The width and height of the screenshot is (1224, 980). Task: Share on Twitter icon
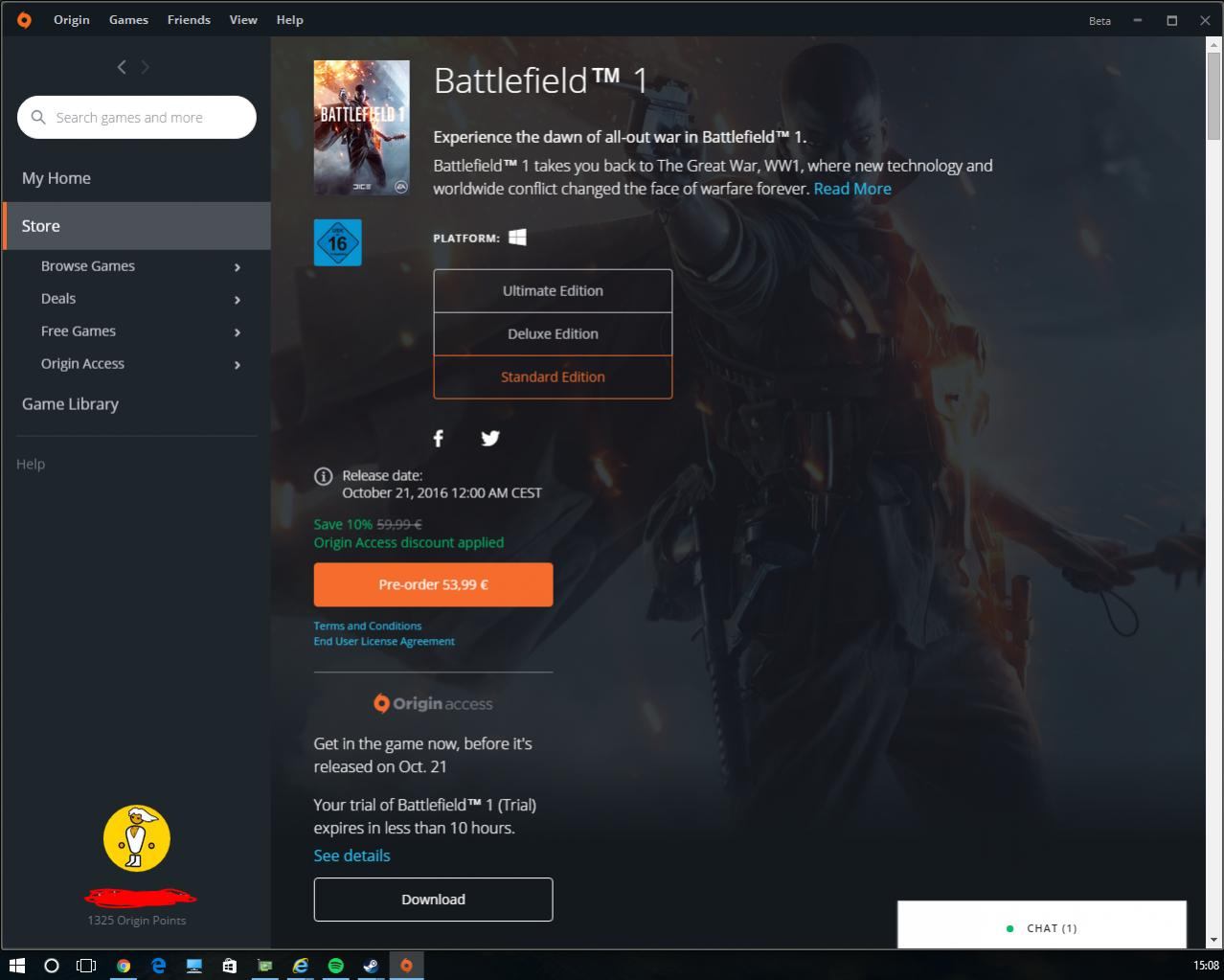[x=490, y=438]
